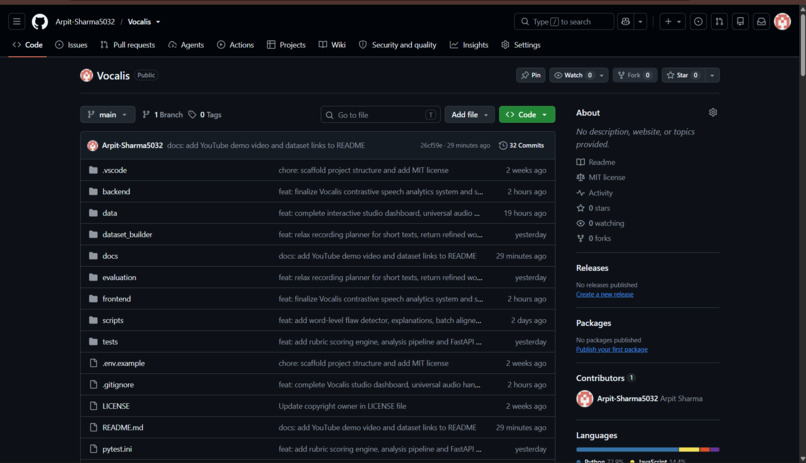Pin the Vocalis repository
Viewport: 806px width, 463px height.
[530, 75]
